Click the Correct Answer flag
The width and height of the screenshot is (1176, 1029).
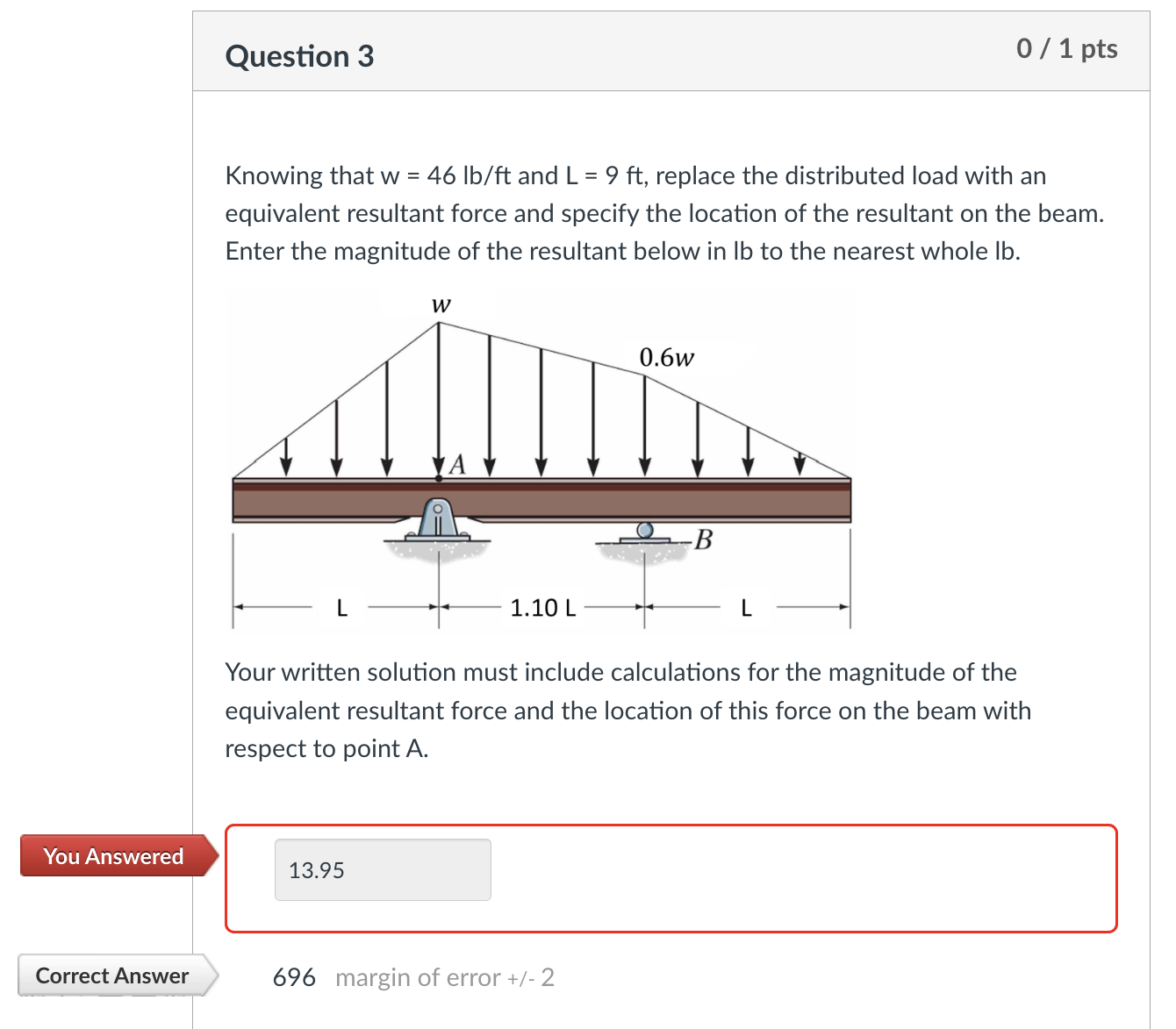[x=112, y=975]
